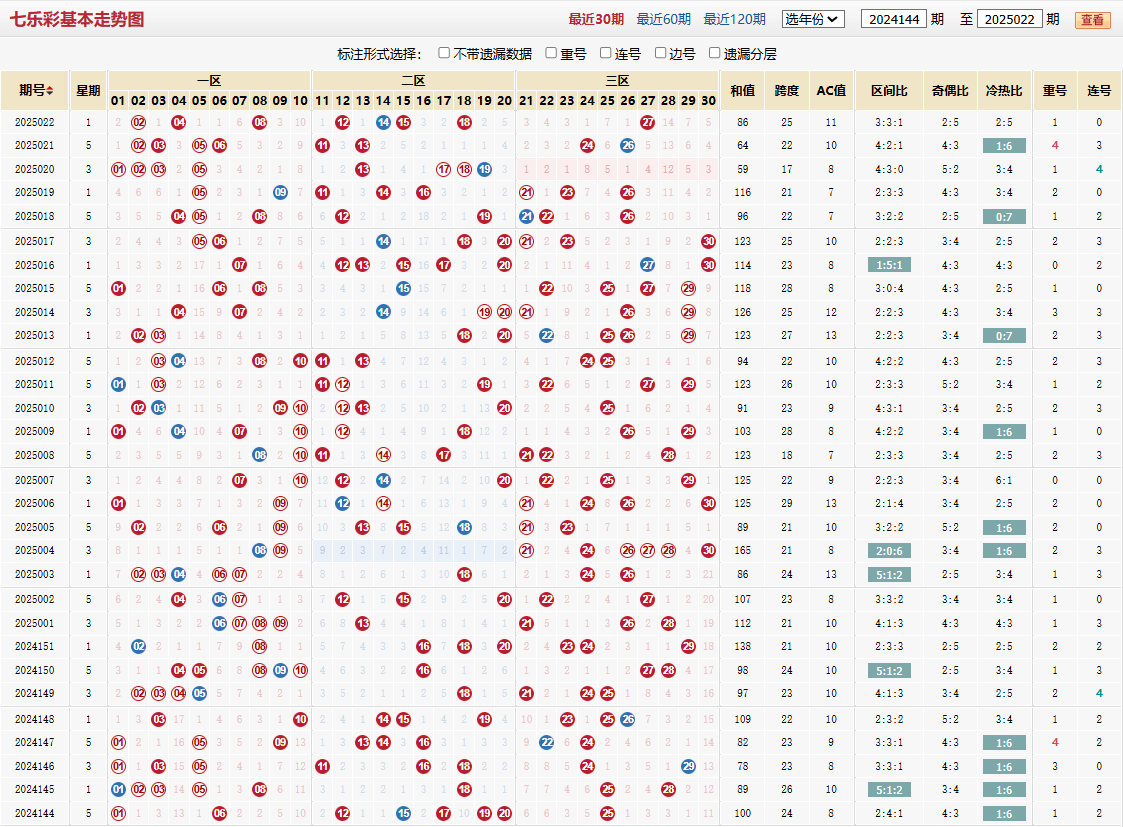The width and height of the screenshot is (1123, 827).
Task: Click ball 24 in row 2025021
Action: click(x=587, y=145)
